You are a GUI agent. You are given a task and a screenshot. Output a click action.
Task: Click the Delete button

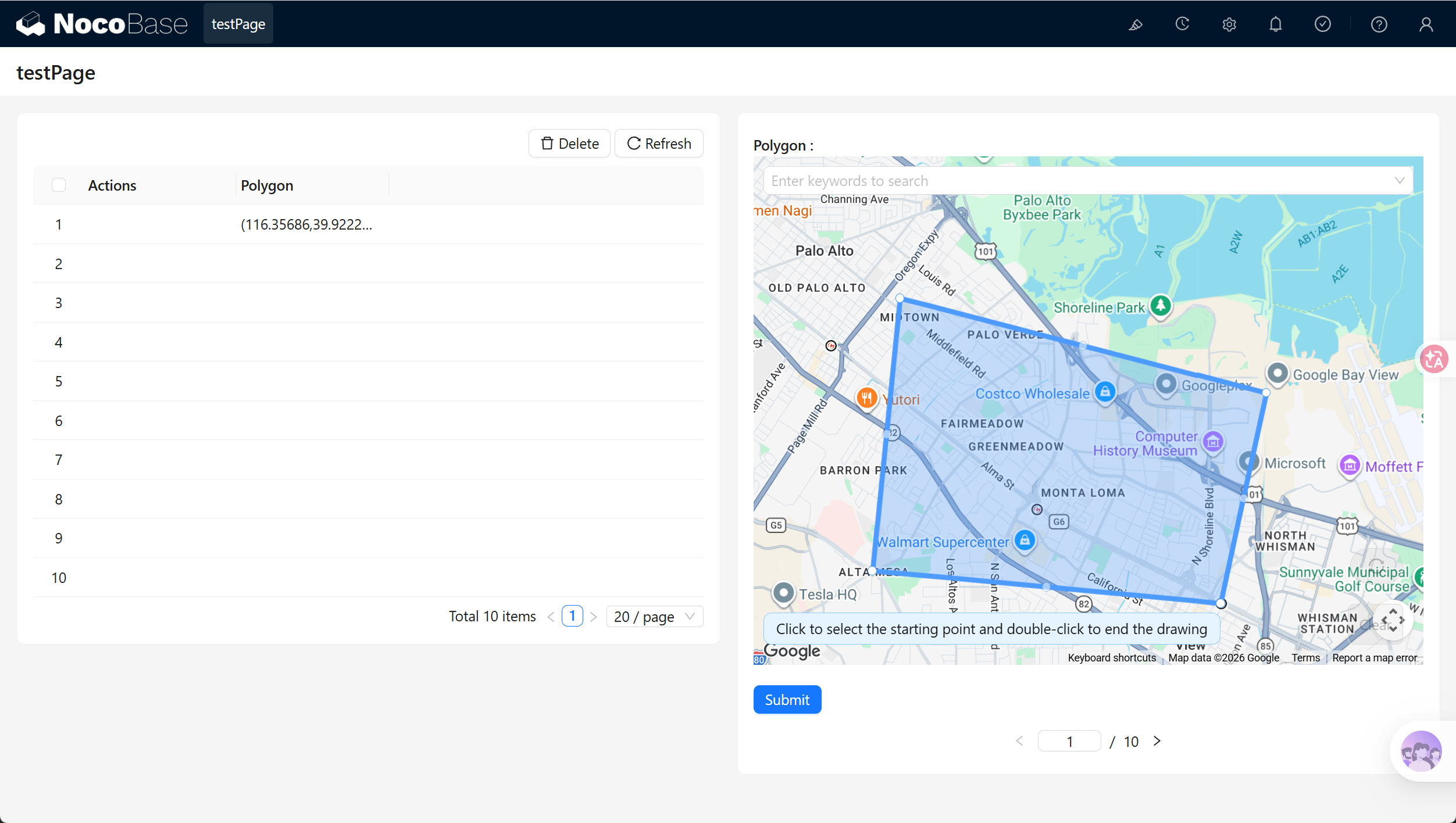pyautogui.click(x=569, y=144)
